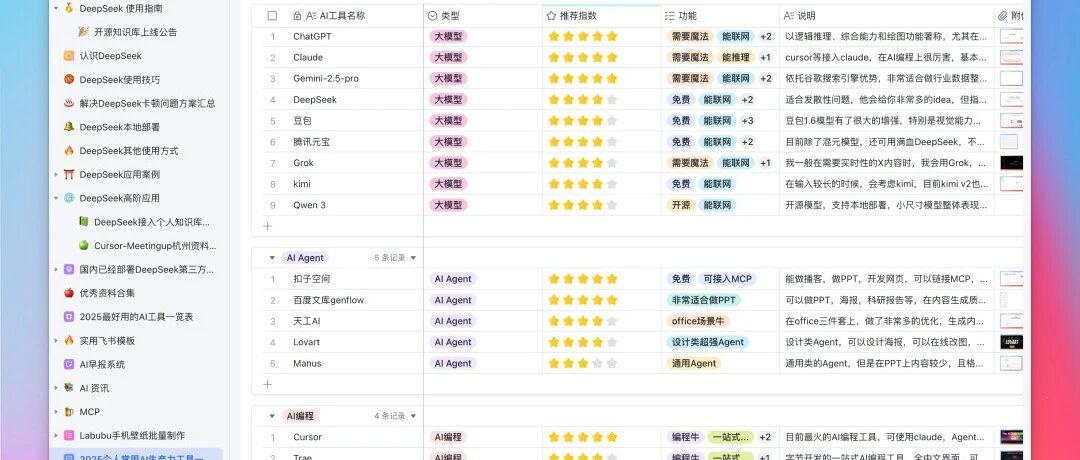Click the orange page icon of 认识DeepSeek

[69, 56]
